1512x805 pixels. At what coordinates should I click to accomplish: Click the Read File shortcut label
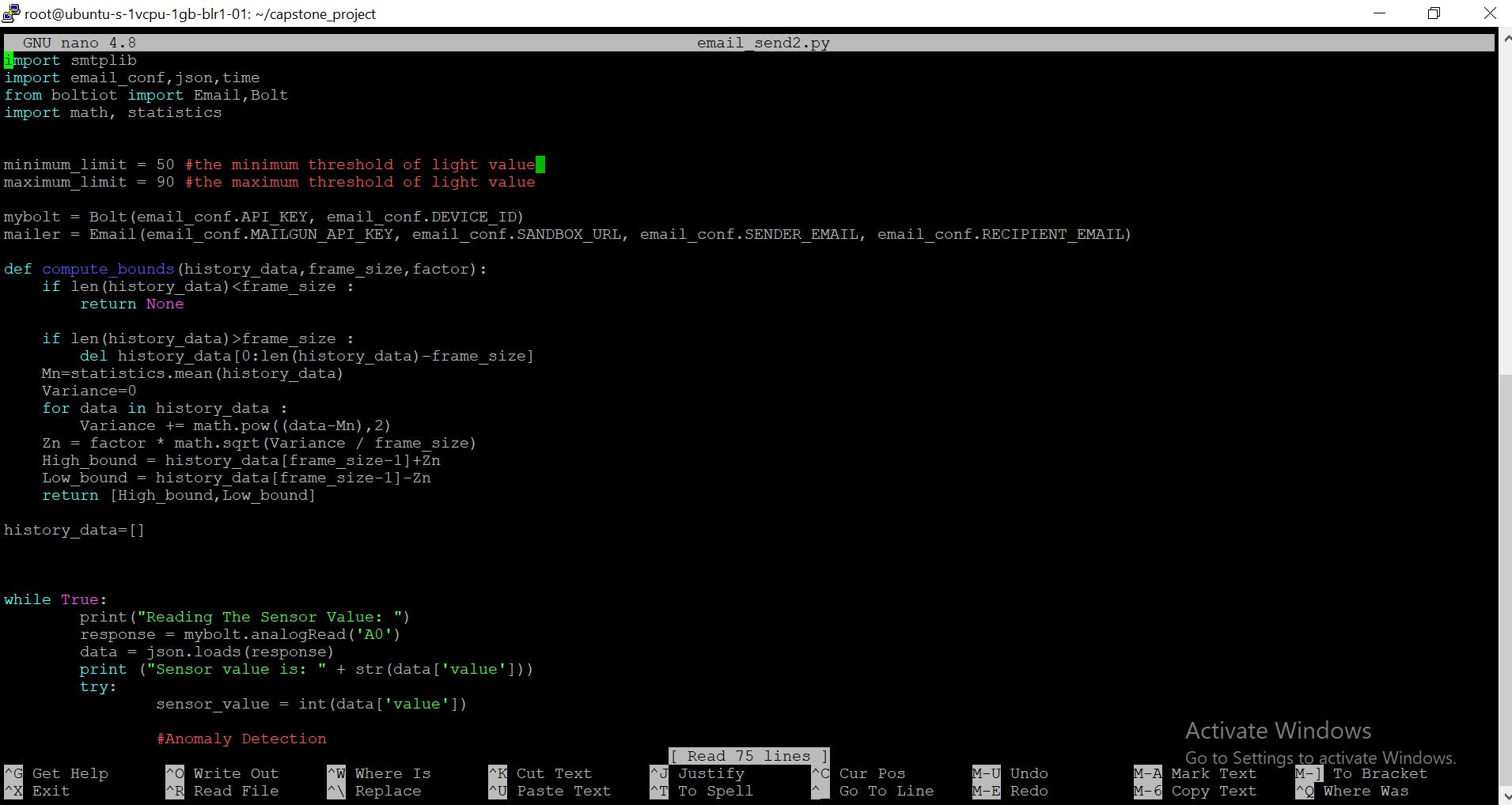tap(236, 791)
